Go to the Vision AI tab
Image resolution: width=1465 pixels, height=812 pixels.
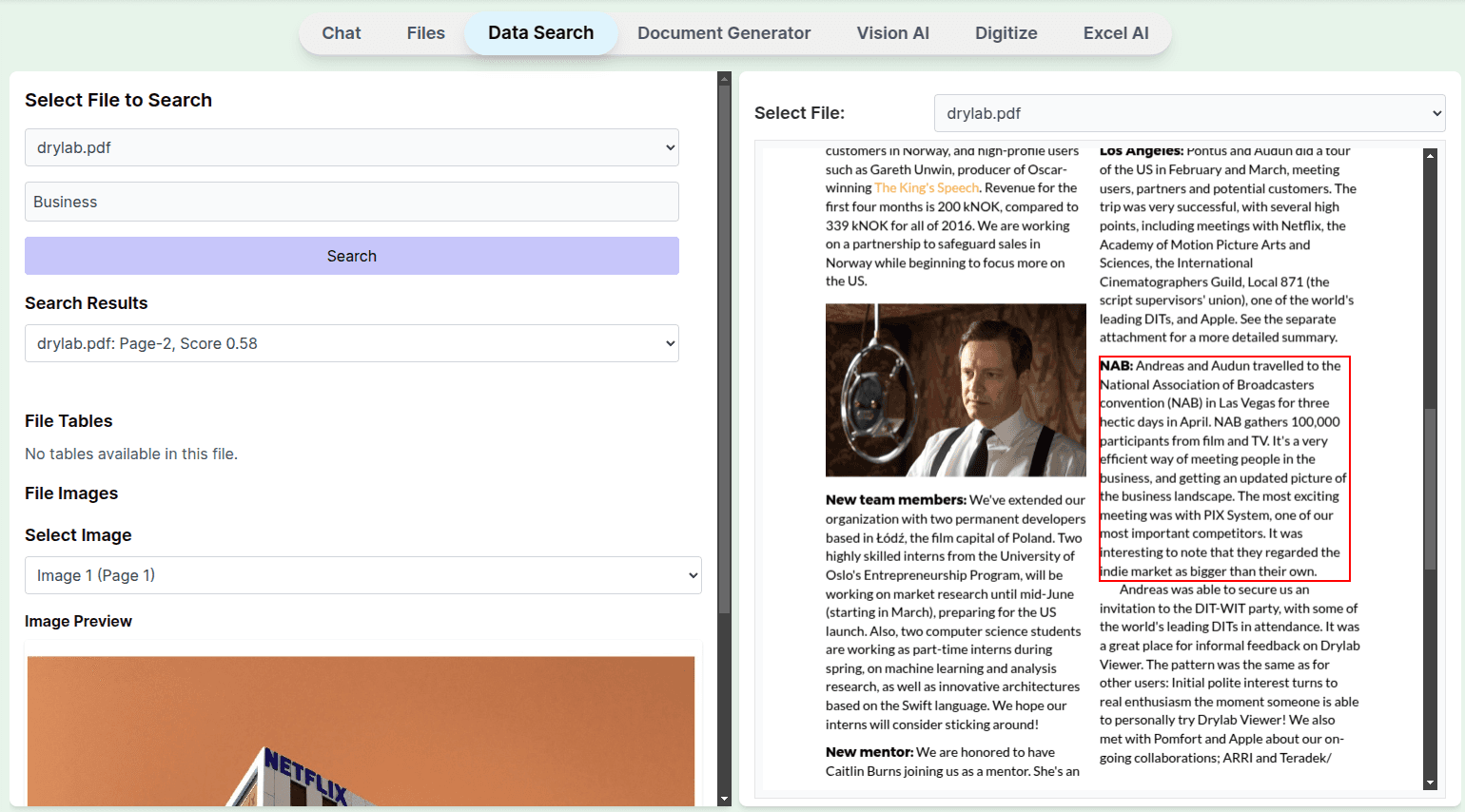(x=892, y=33)
